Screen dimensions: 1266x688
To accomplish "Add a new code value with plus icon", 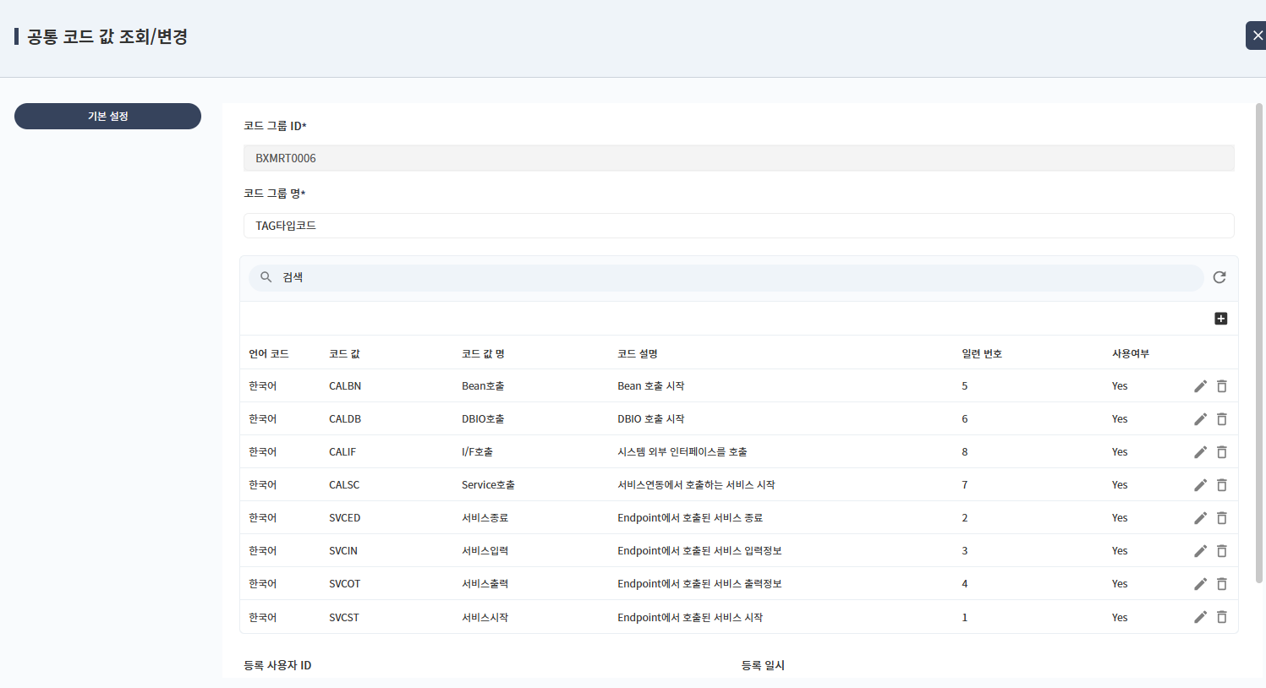I will click(1220, 319).
